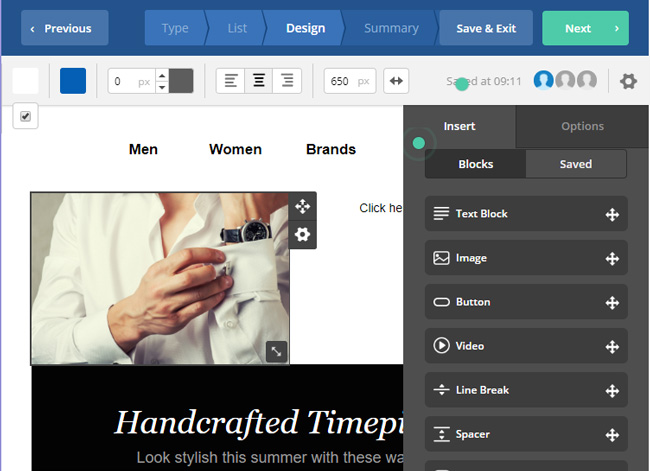The width and height of the screenshot is (650, 471).
Task: Click the move icon beside Text Block
Action: [612, 214]
